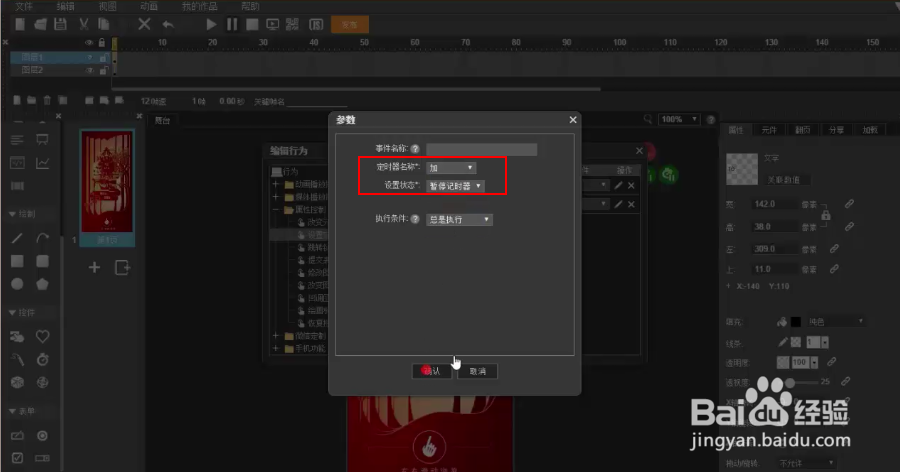
Task: Open the 文件 menu
Action: pyautogui.click(x=24, y=6)
